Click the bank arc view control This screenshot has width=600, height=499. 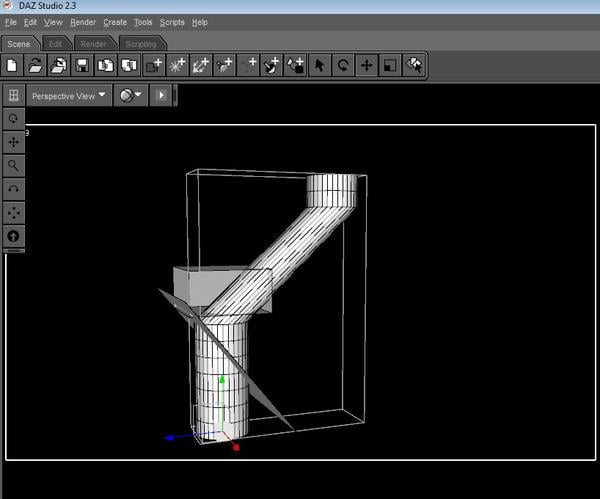pyautogui.click(x=14, y=189)
